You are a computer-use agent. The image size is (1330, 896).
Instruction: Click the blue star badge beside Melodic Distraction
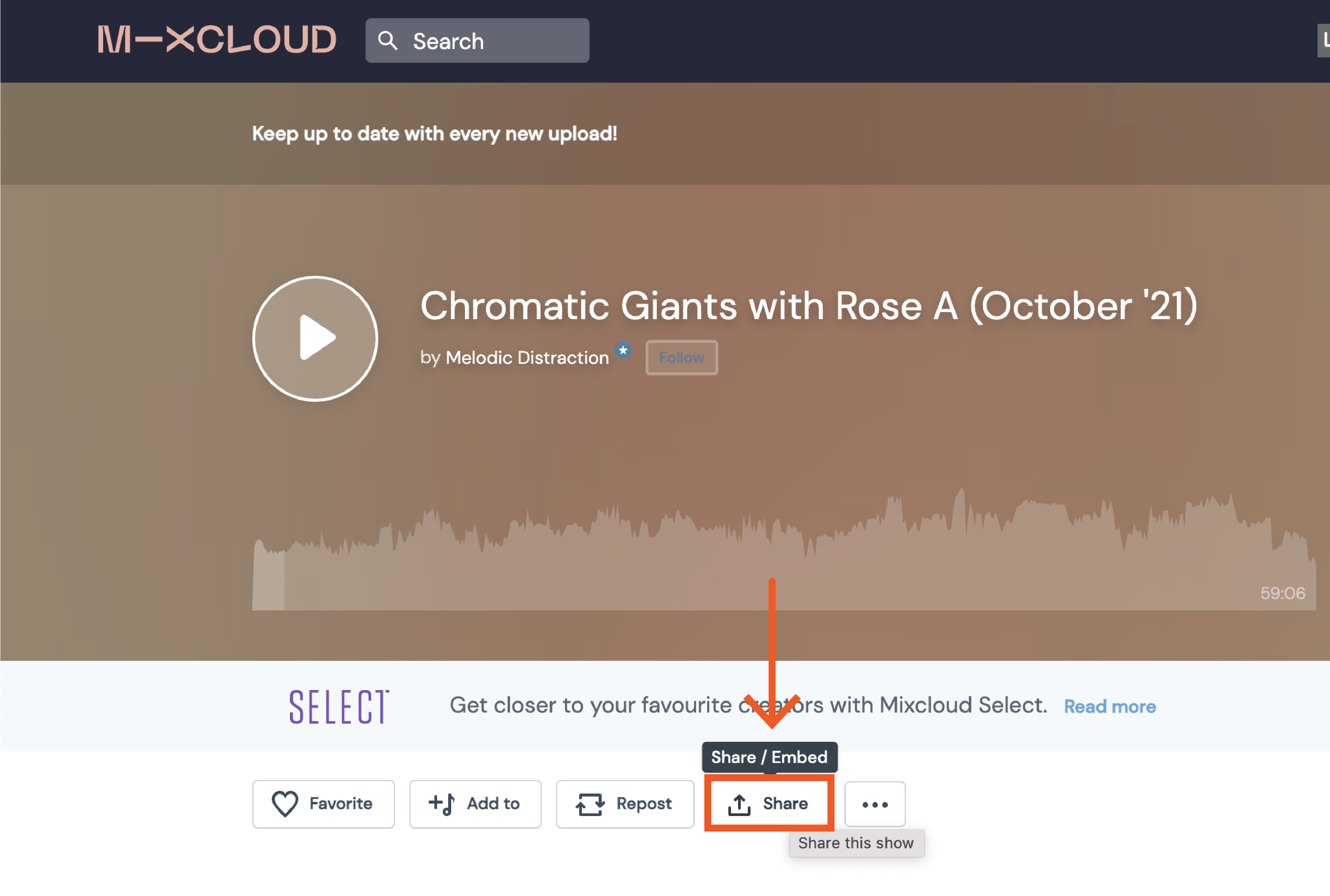623,350
